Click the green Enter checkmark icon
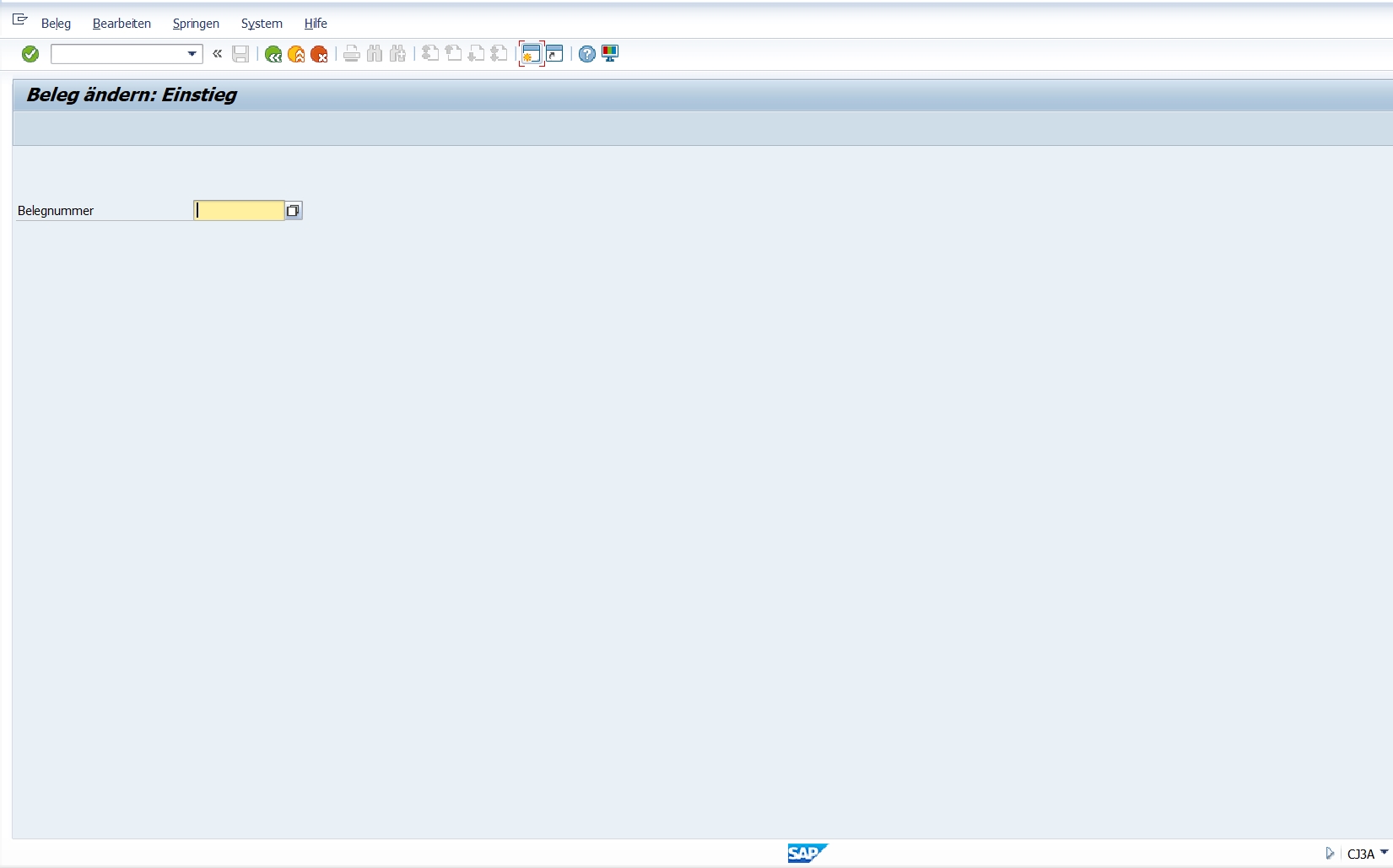 [x=30, y=54]
